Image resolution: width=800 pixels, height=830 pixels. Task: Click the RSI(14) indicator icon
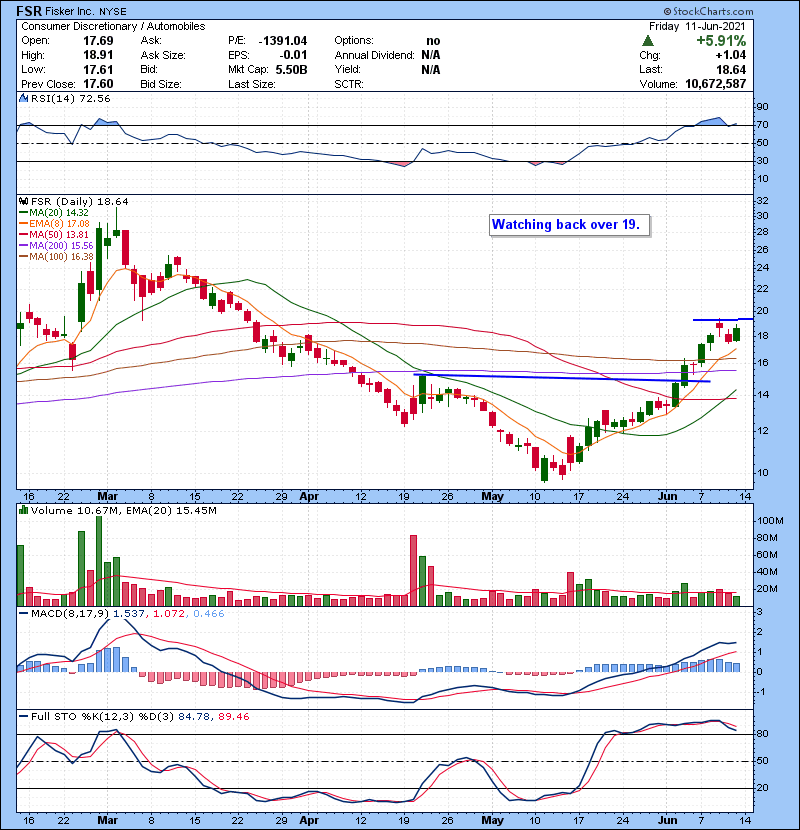coord(24,98)
